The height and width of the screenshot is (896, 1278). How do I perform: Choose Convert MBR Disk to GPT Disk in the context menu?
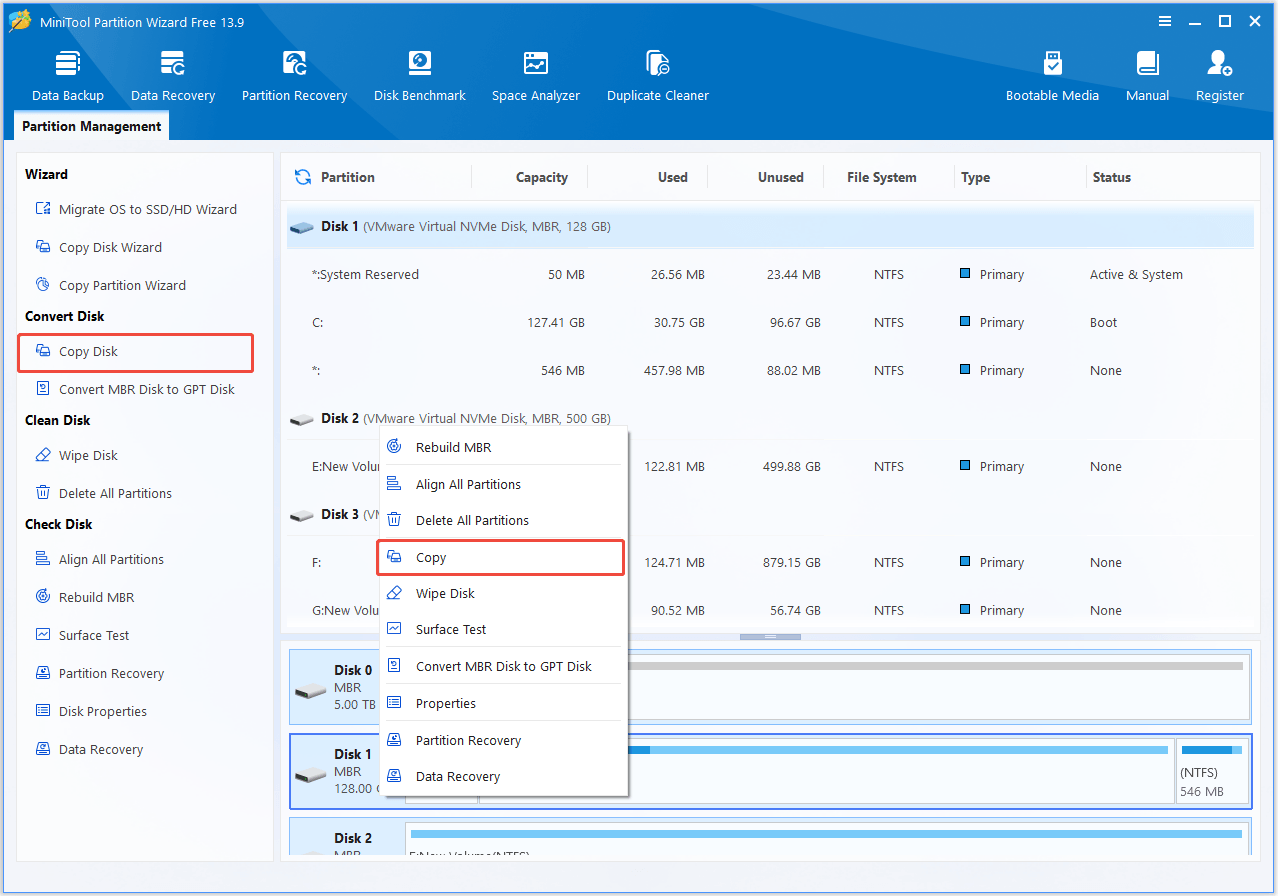click(x=503, y=666)
